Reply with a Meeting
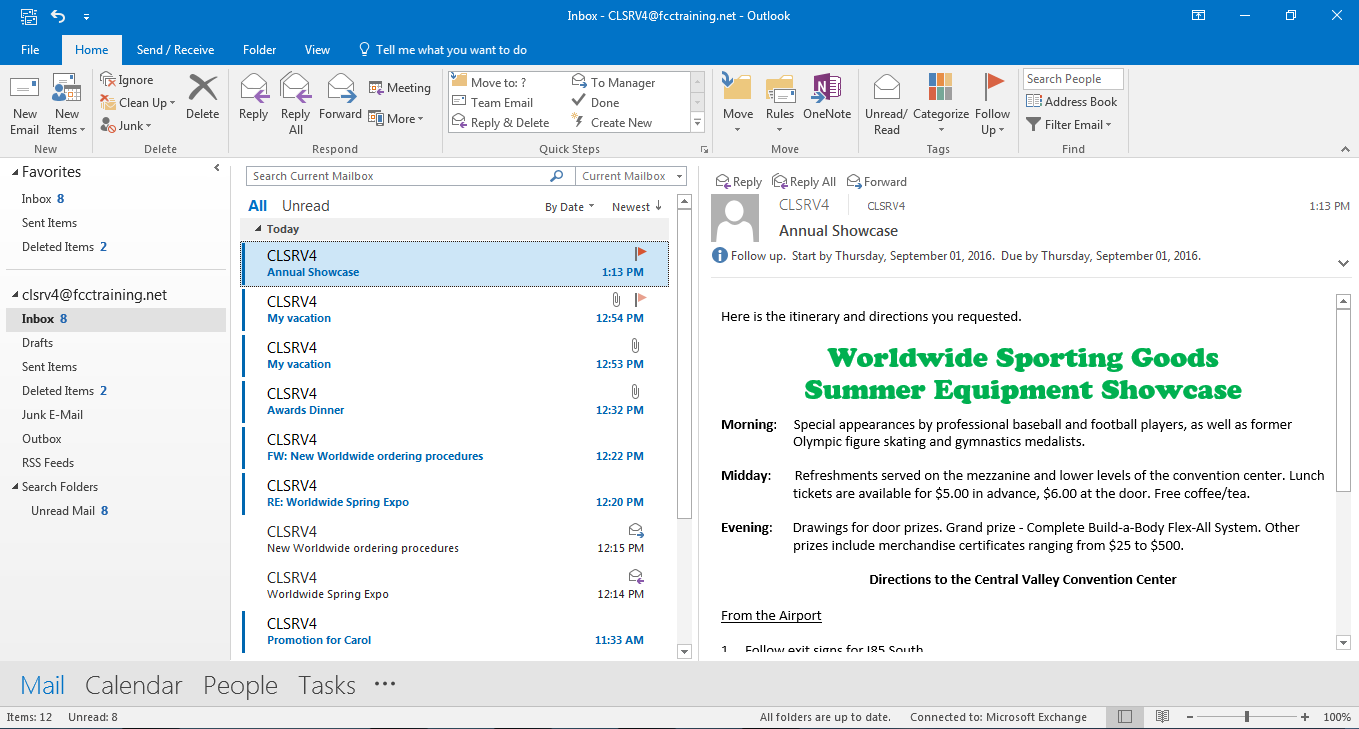The height and width of the screenshot is (729, 1359). [399, 88]
